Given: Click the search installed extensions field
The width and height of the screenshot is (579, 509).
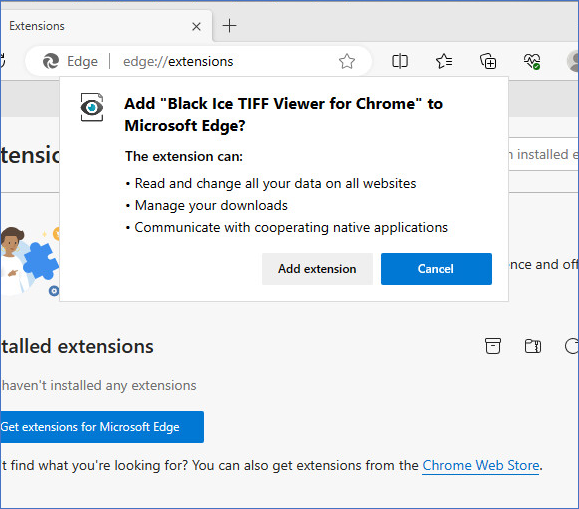Looking at the screenshot, I should point(543,154).
